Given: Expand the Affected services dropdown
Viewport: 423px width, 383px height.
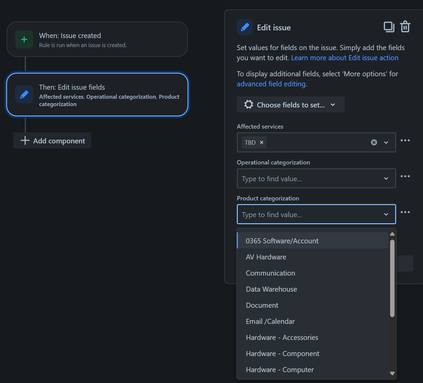Looking at the screenshot, I should (386, 143).
